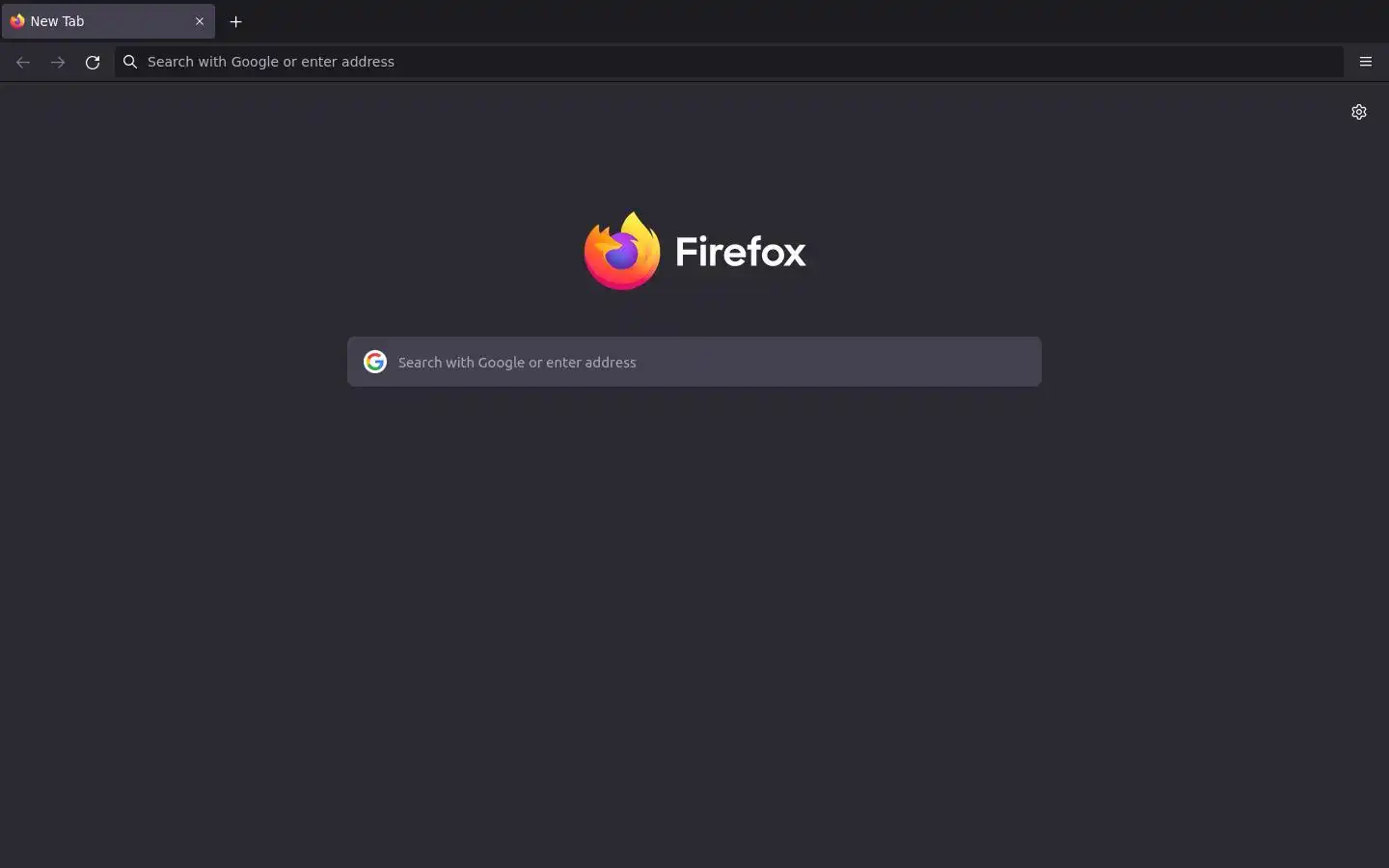Reload the current page
1389x868 pixels.
pos(93,62)
